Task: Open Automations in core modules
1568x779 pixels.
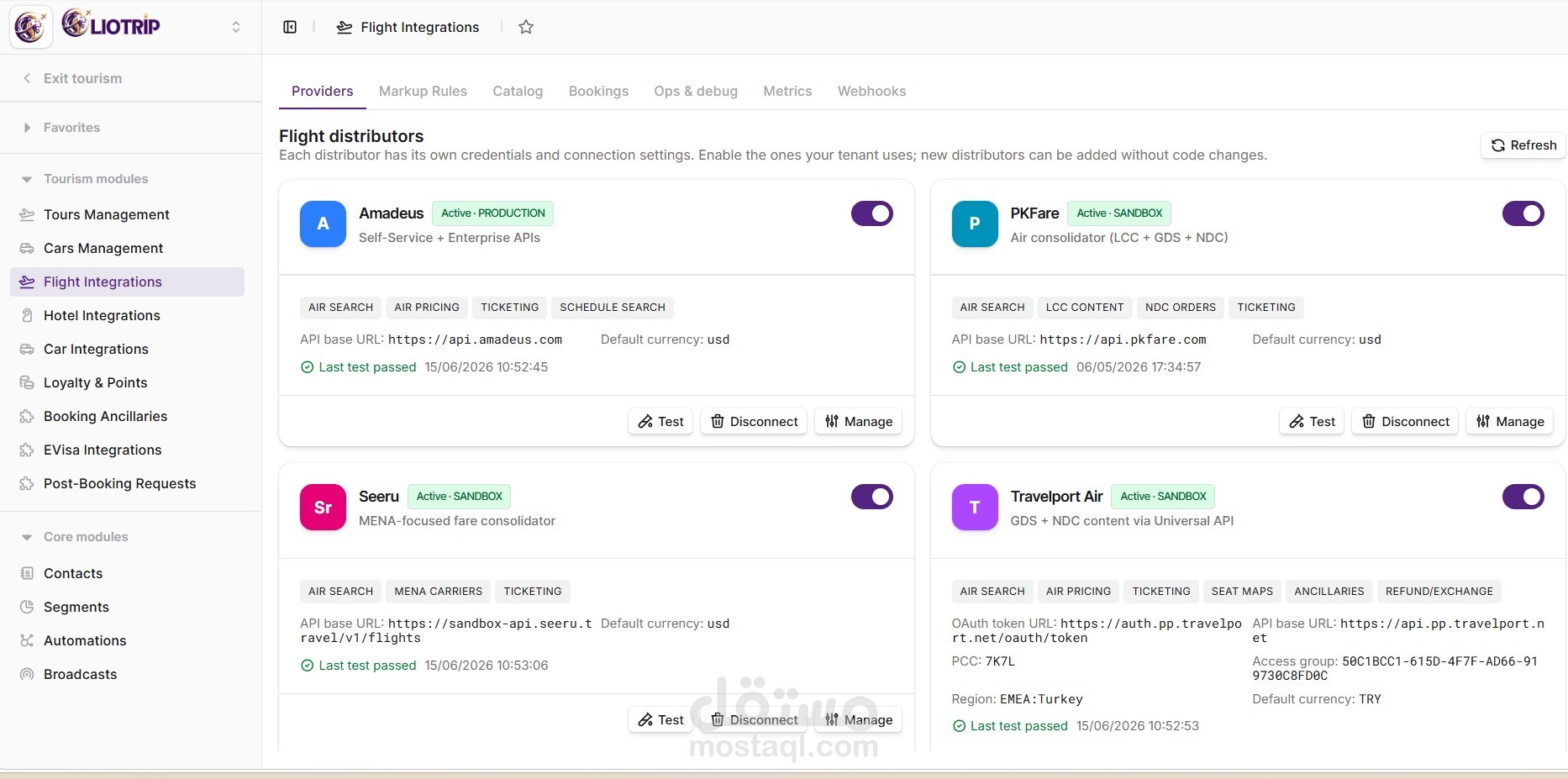Action: (x=127, y=640)
